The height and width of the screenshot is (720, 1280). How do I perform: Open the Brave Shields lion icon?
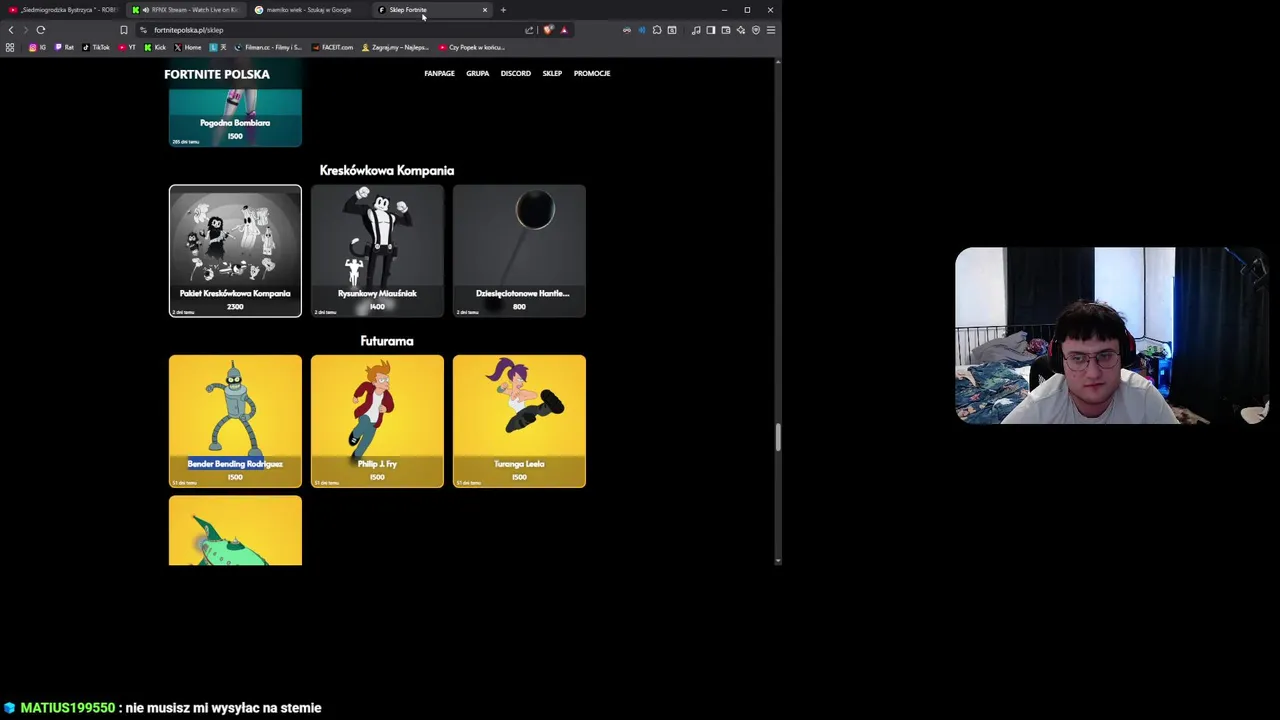pos(547,30)
